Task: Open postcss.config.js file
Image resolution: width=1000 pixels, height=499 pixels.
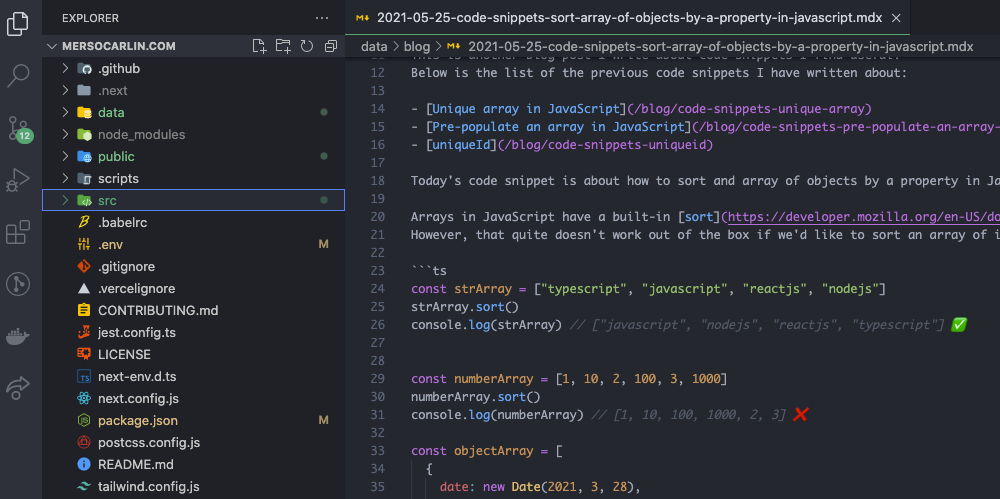Action: coord(194,443)
